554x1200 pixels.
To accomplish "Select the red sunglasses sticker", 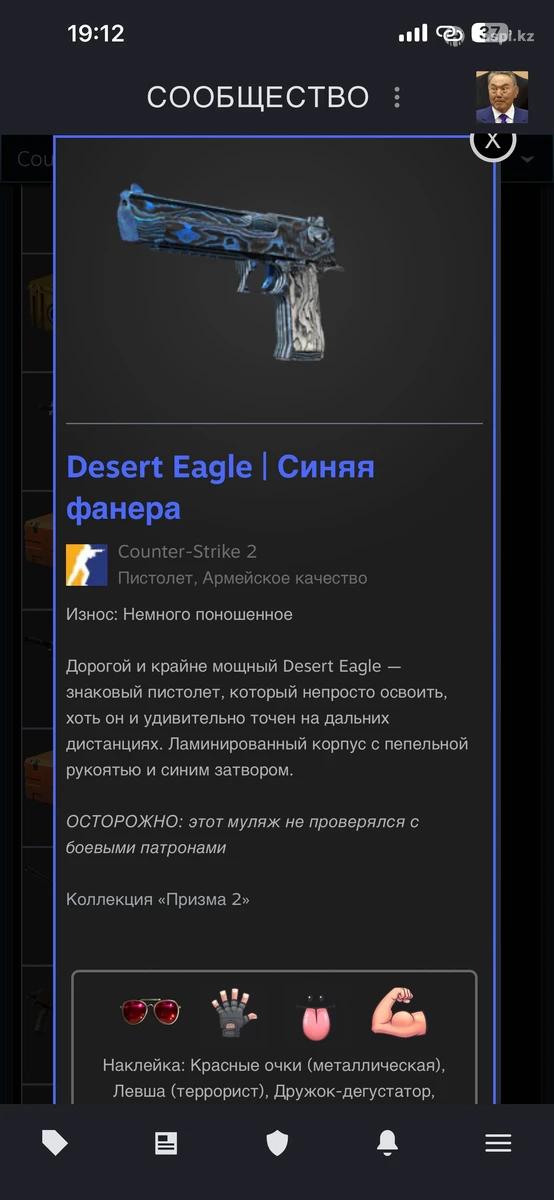I will coord(151,1012).
